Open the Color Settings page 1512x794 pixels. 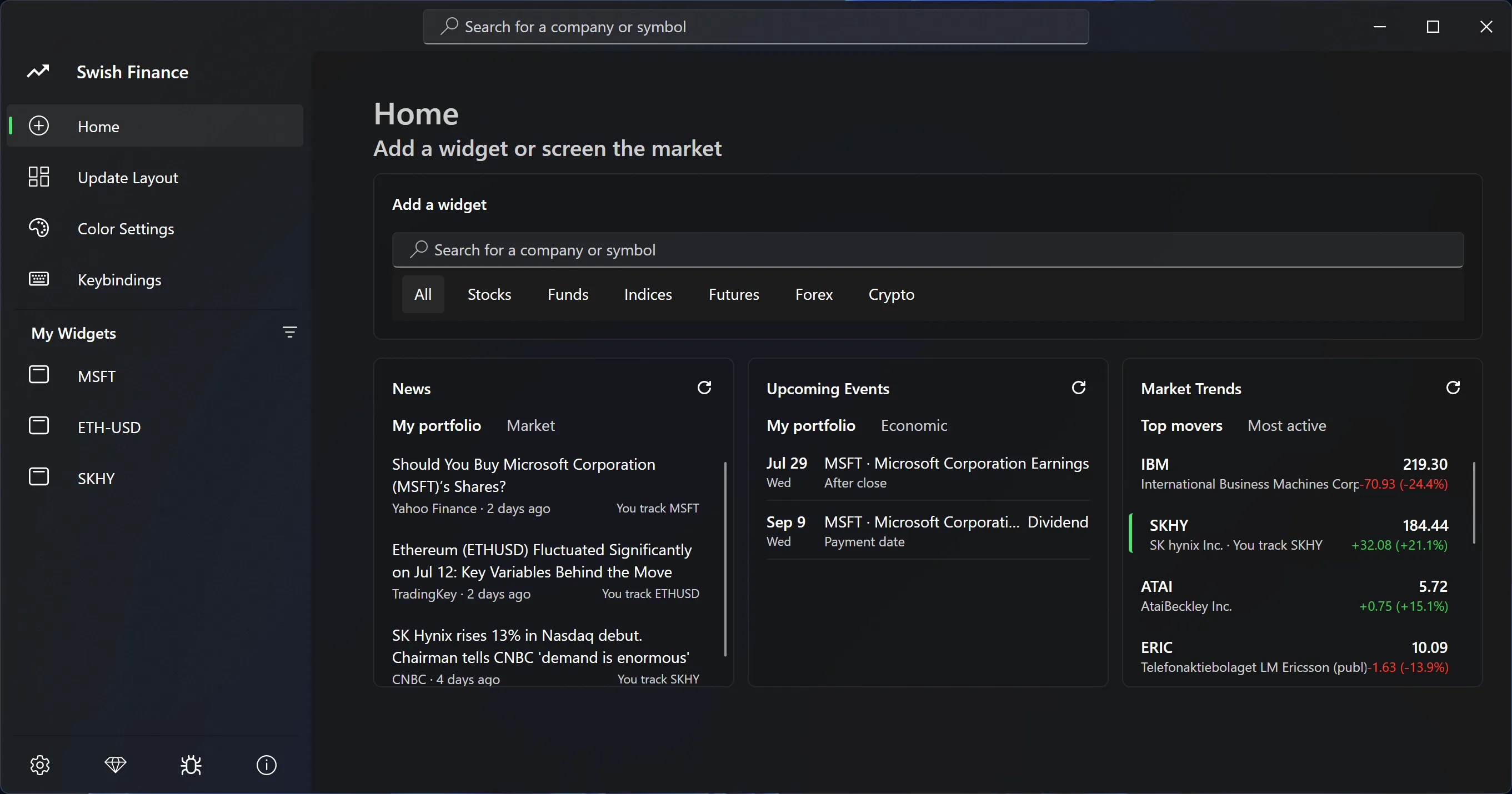[x=155, y=228]
